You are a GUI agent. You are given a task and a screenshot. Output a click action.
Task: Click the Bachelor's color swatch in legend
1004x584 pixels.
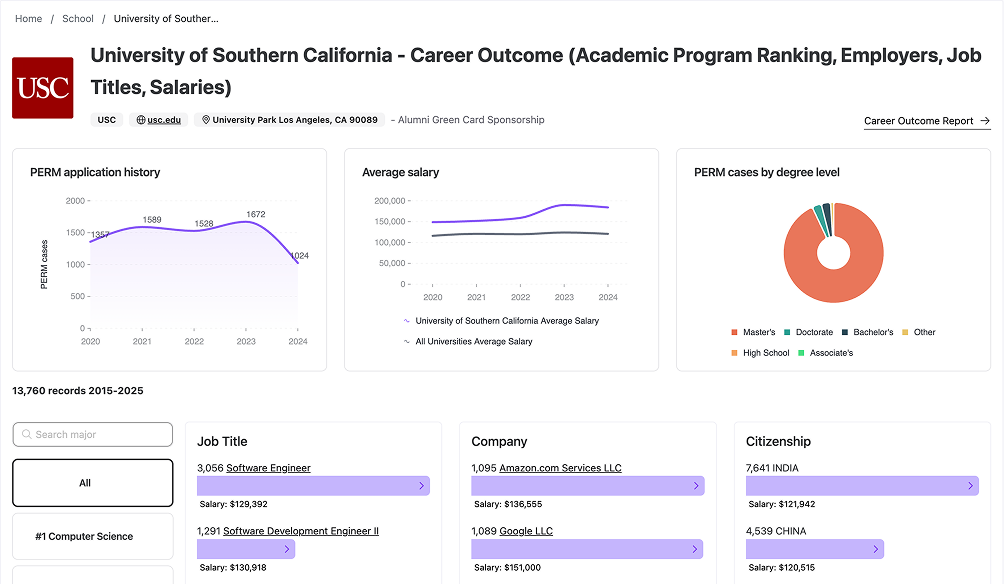tap(845, 332)
